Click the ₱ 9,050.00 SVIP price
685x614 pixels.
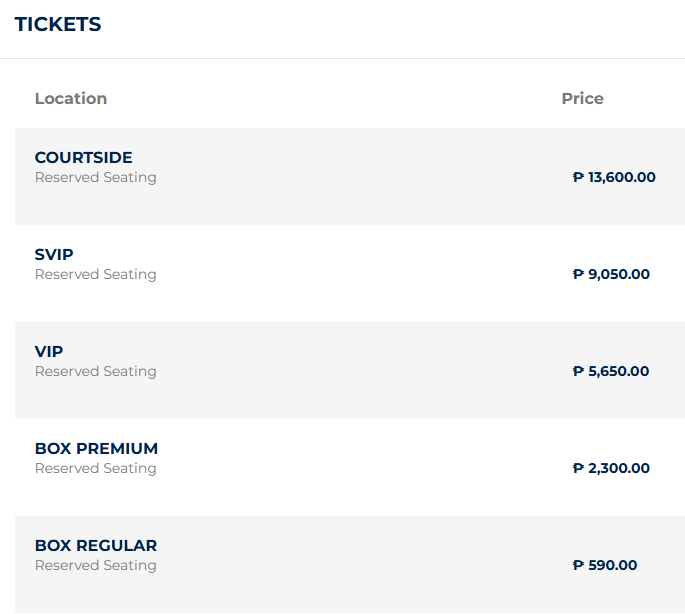(611, 274)
